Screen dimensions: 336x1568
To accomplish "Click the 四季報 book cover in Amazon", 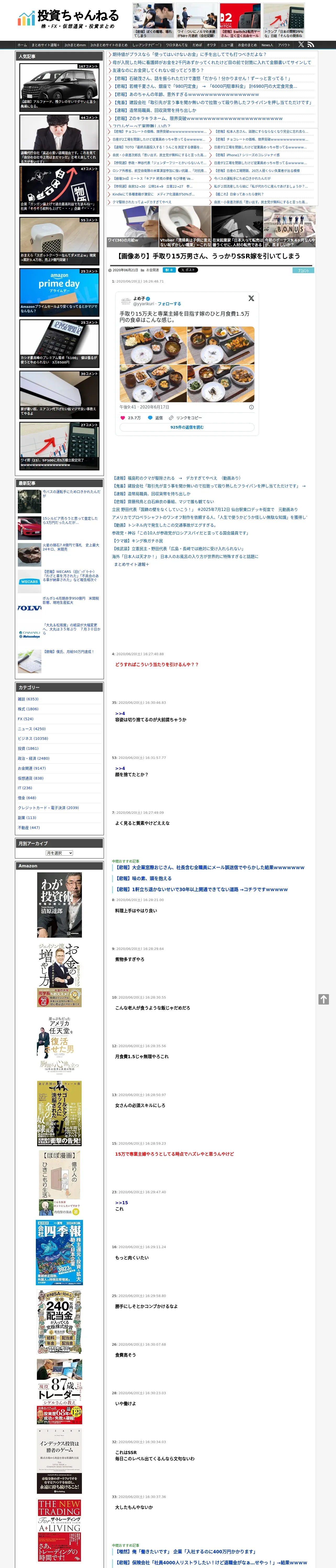I will coord(59,1252).
